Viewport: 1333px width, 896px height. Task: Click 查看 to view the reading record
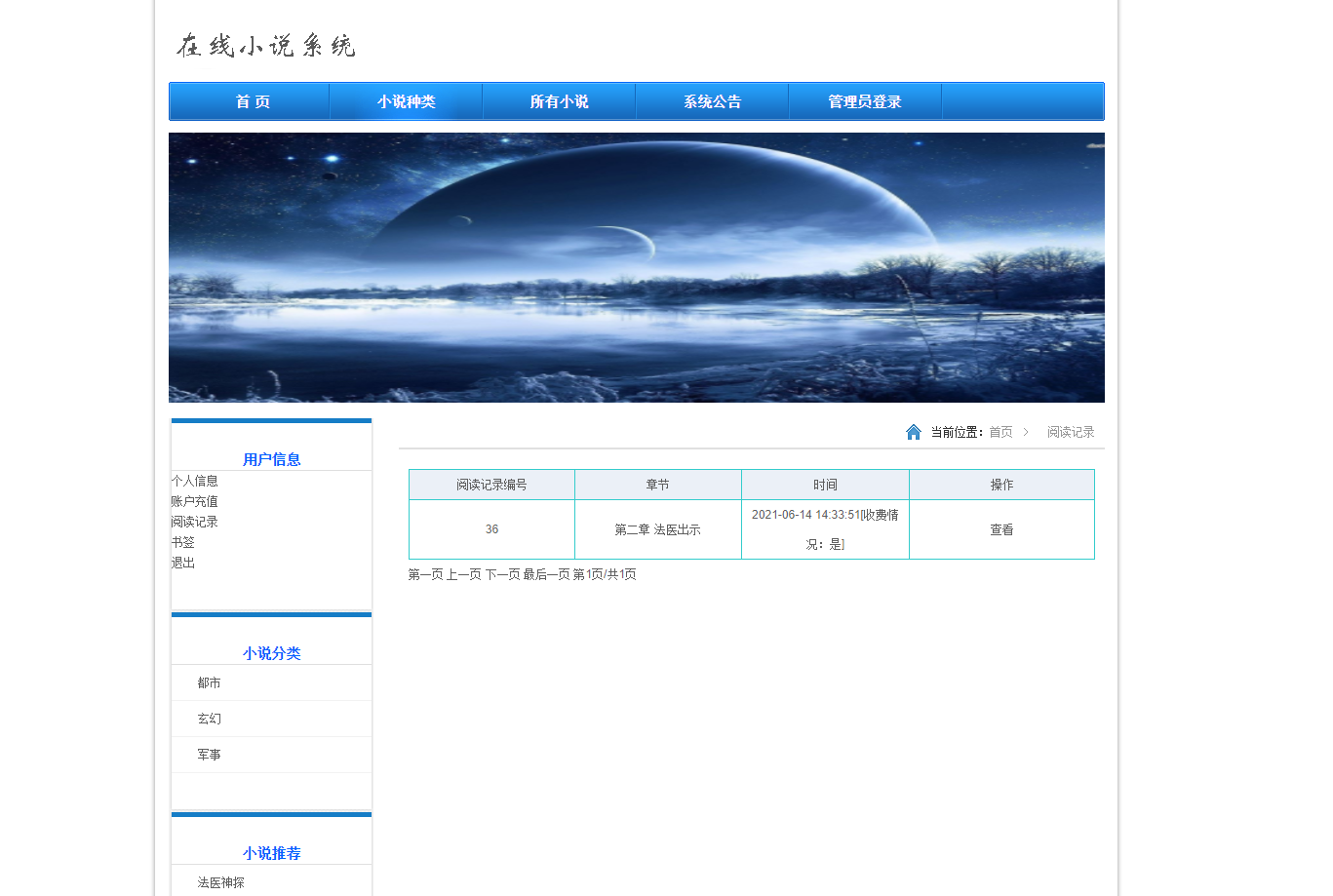(x=1000, y=528)
